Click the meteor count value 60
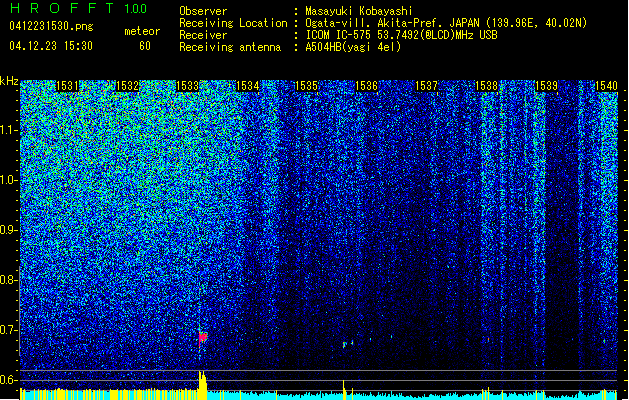 145,46
